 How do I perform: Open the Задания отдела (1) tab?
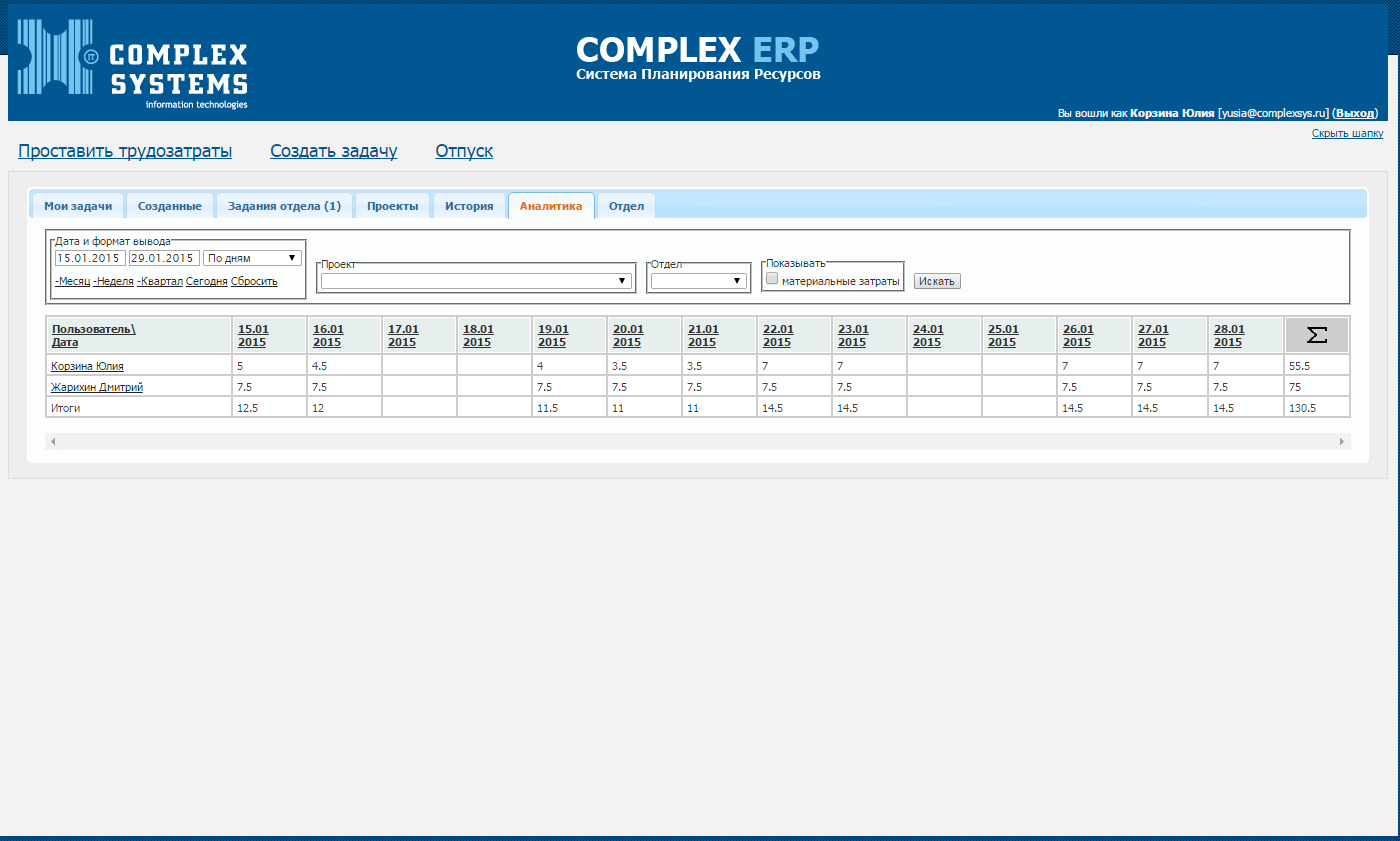284,206
